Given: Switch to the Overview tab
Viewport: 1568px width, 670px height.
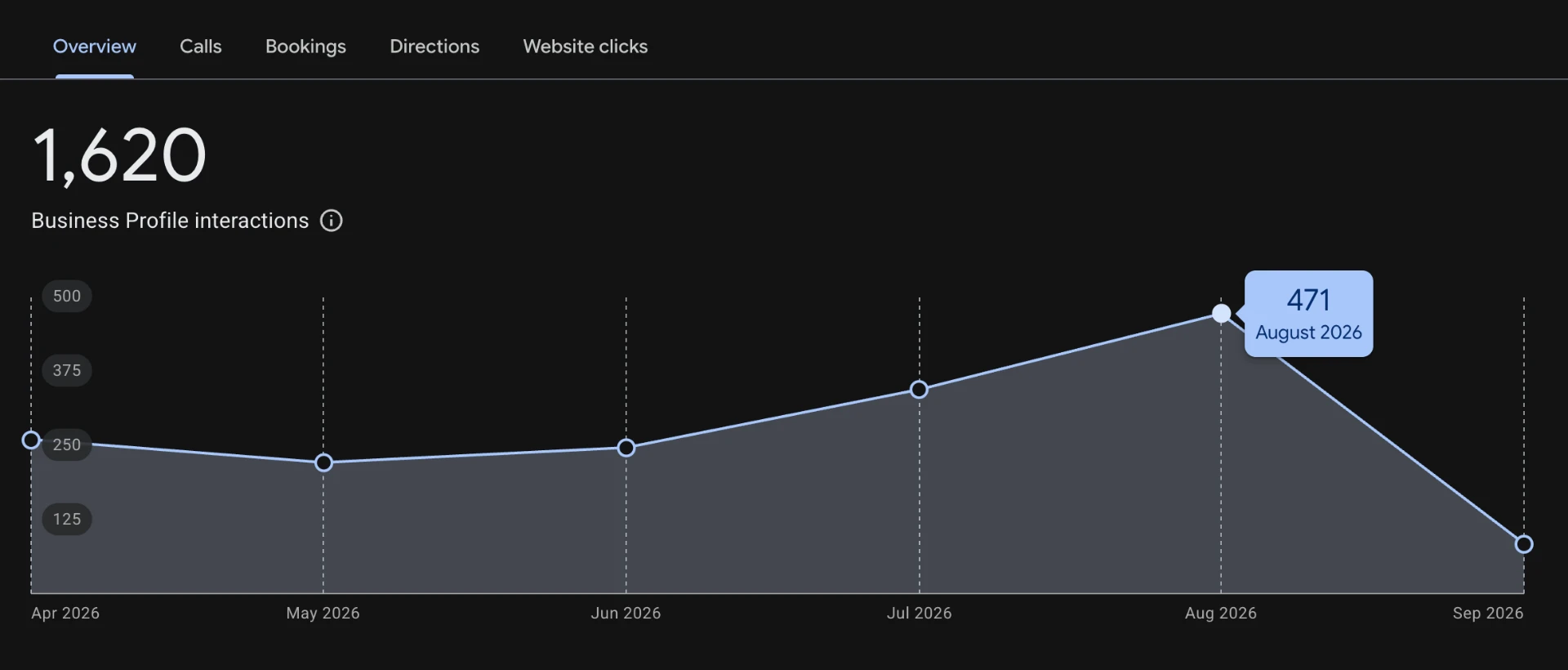Looking at the screenshot, I should [x=95, y=47].
